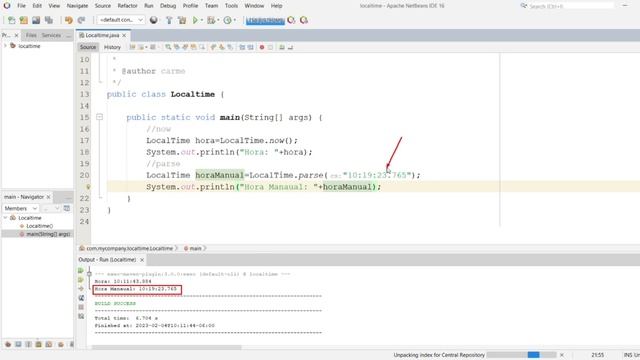The width and height of the screenshot is (640, 360).
Task: Click the Open Project toolbar icon
Action: (36, 20)
